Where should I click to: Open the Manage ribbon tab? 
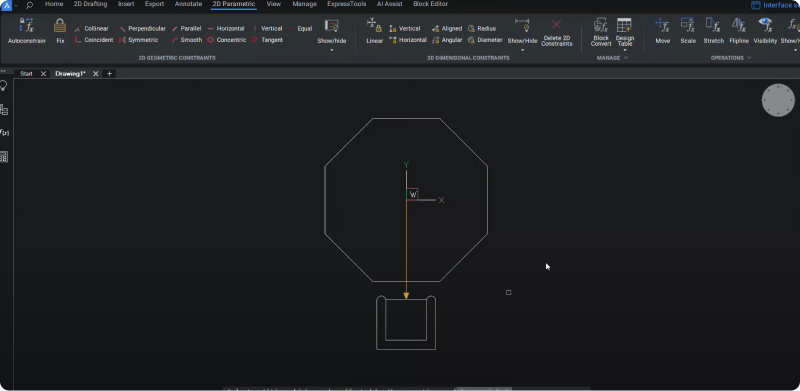(305, 4)
